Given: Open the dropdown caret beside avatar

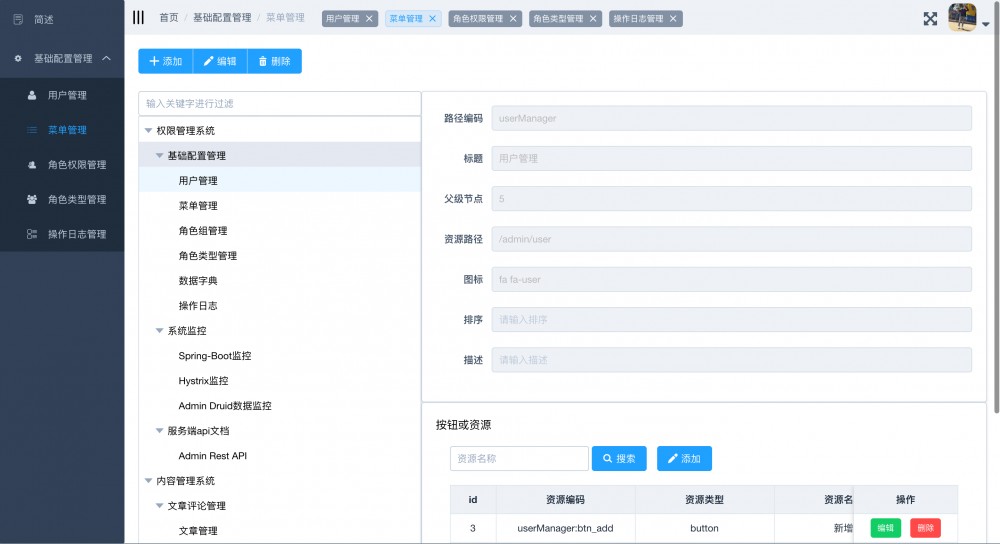Looking at the screenshot, I should (985, 24).
